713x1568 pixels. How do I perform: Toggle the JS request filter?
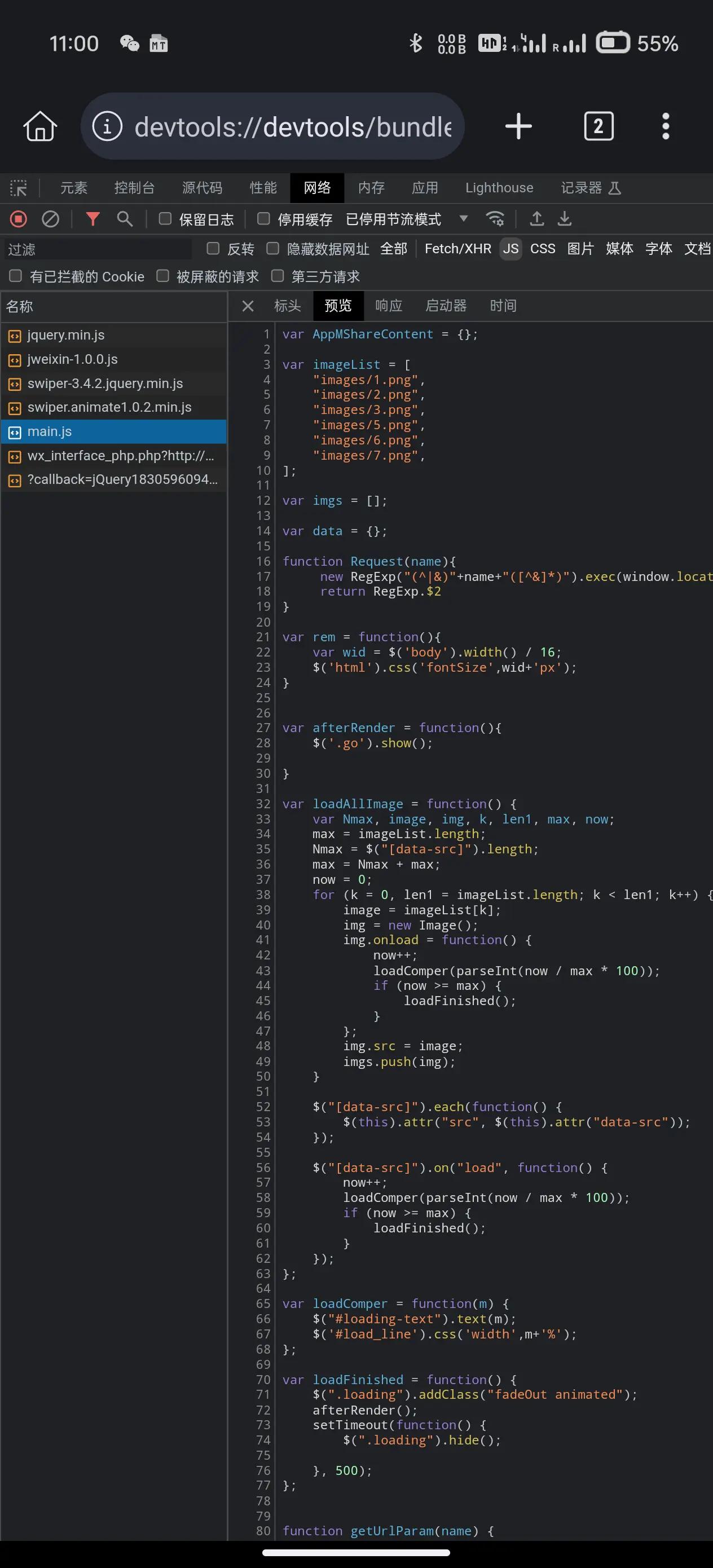point(511,248)
